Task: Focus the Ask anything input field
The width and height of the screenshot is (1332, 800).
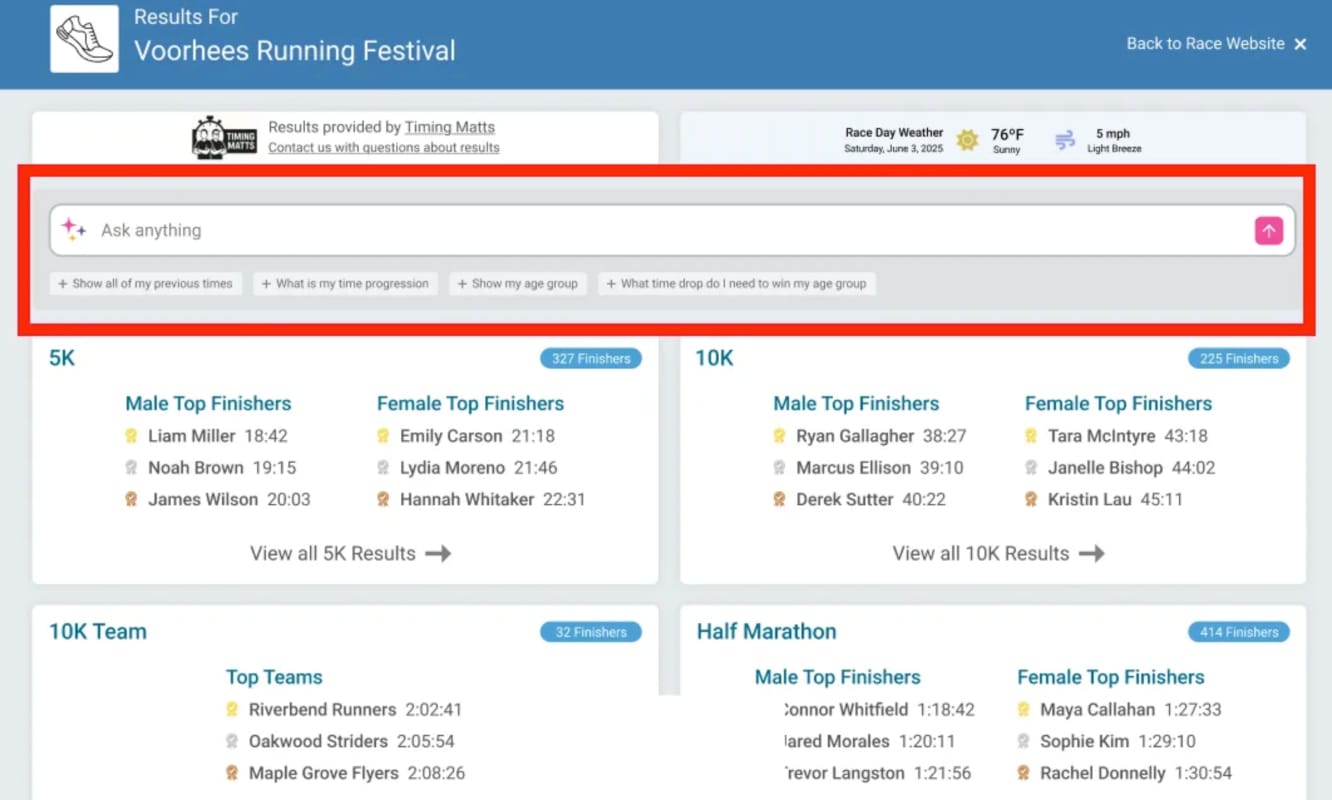Action: 672,231
